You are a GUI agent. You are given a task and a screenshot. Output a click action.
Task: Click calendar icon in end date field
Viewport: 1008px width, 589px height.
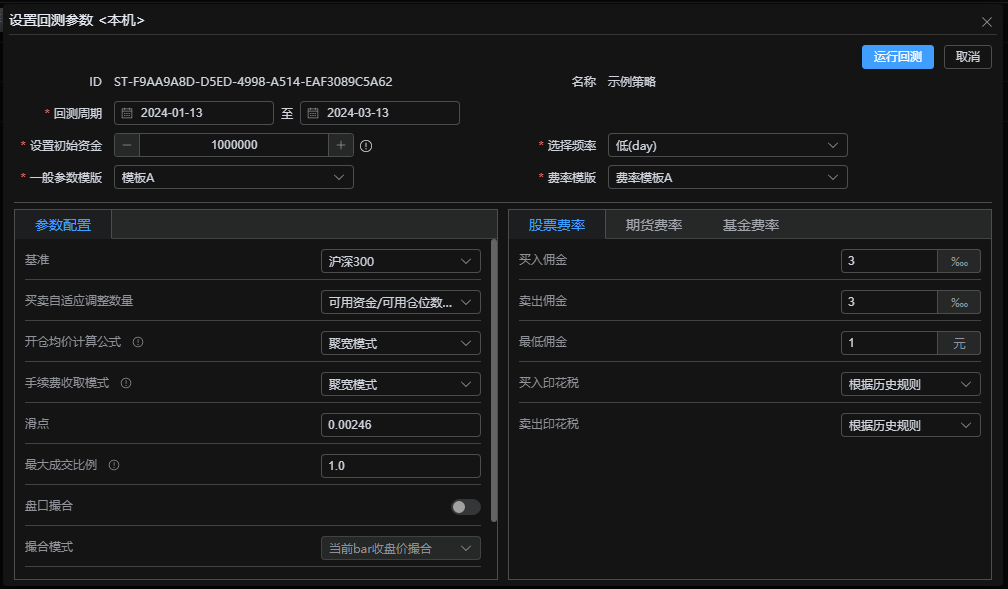313,113
